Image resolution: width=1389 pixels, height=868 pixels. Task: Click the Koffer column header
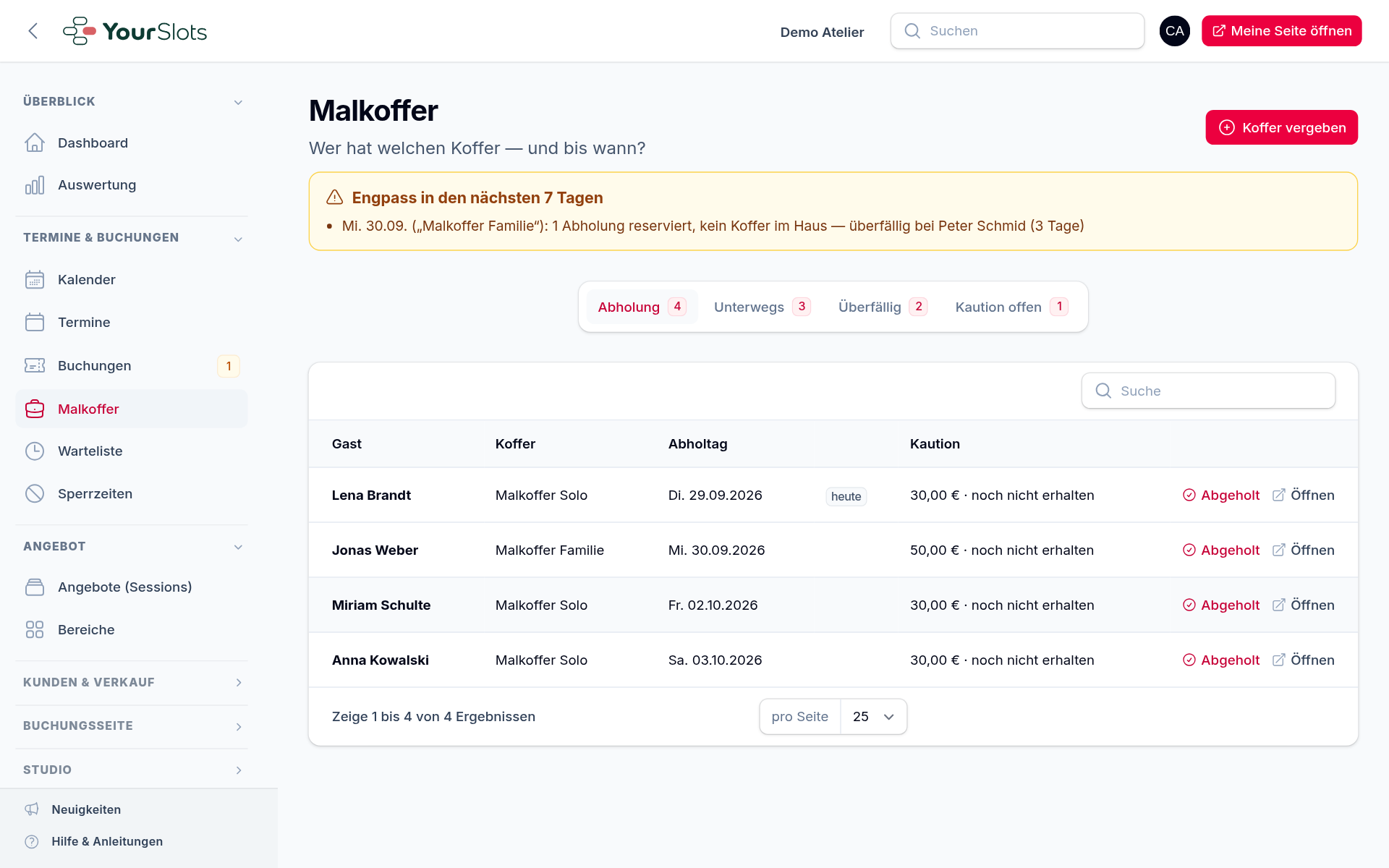tap(515, 444)
